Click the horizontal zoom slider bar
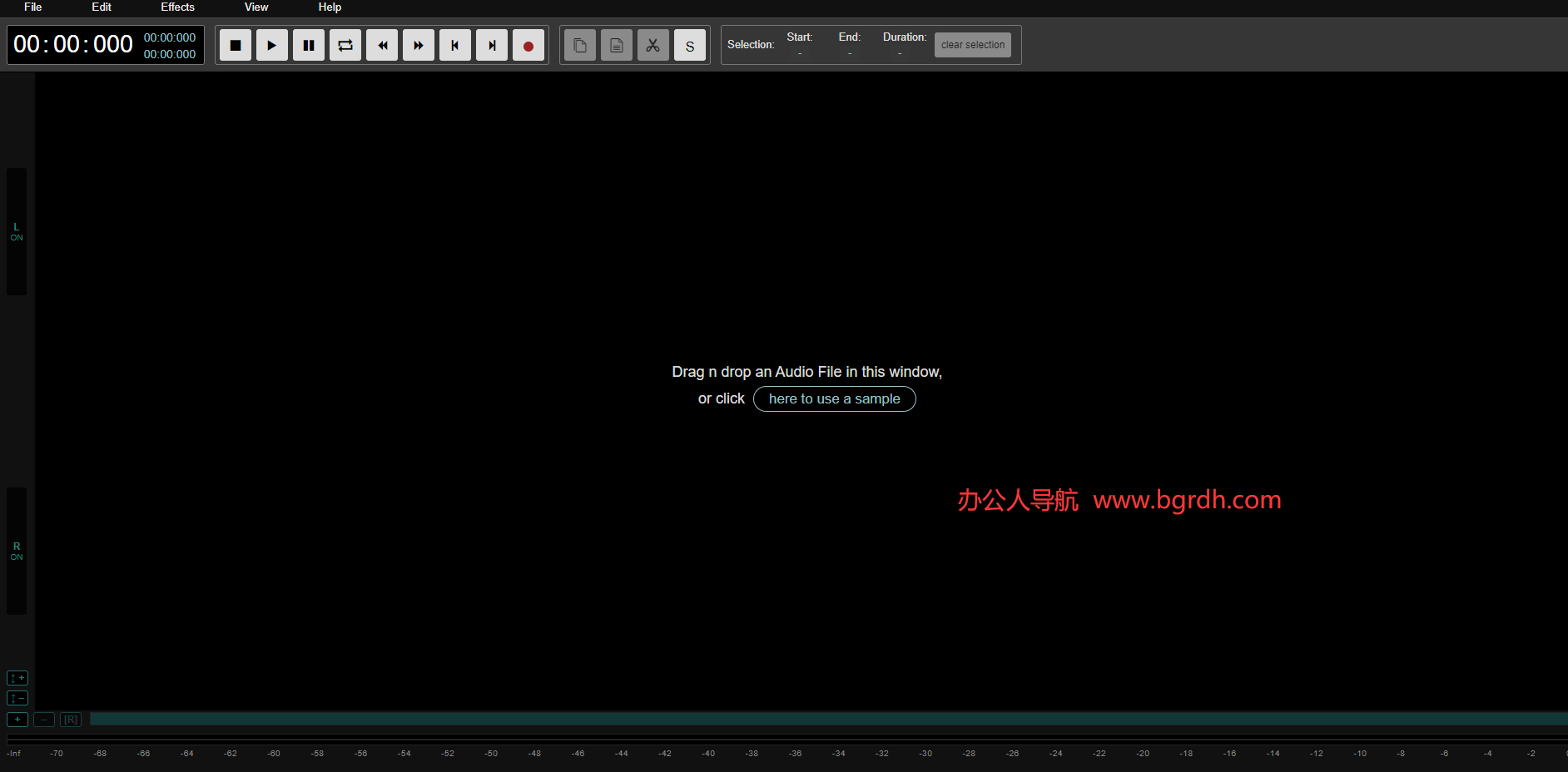1568x772 pixels. click(x=824, y=719)
